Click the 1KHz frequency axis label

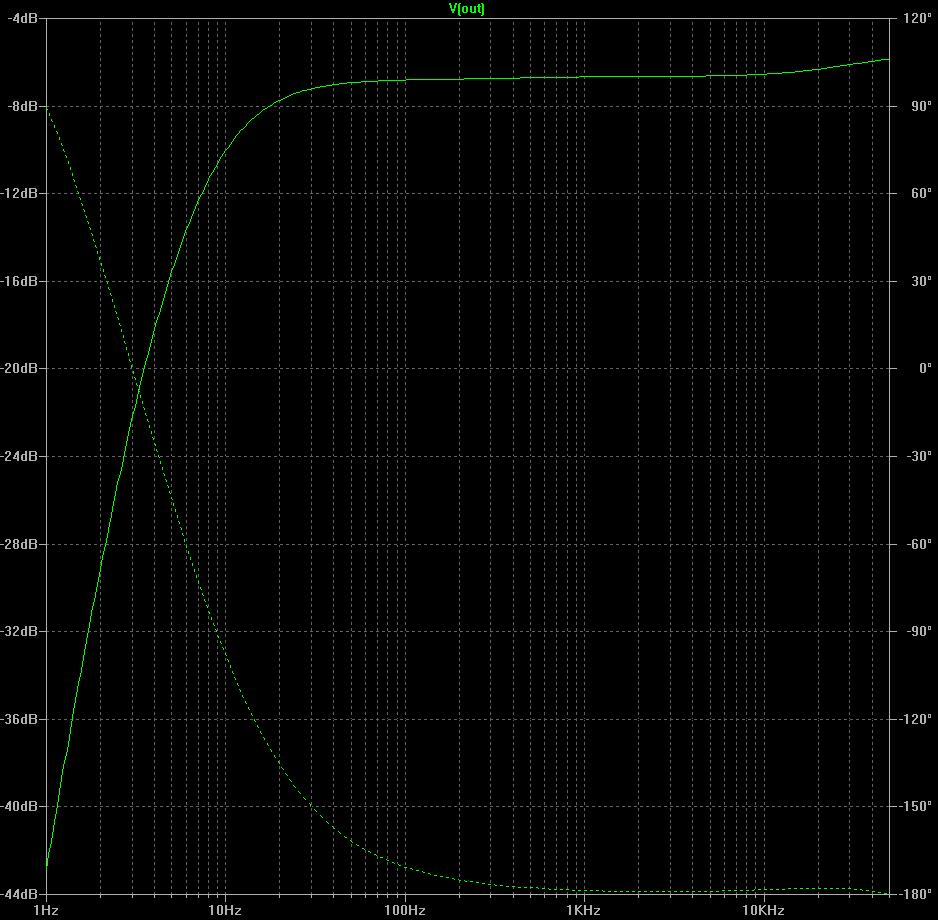(583, 910)
